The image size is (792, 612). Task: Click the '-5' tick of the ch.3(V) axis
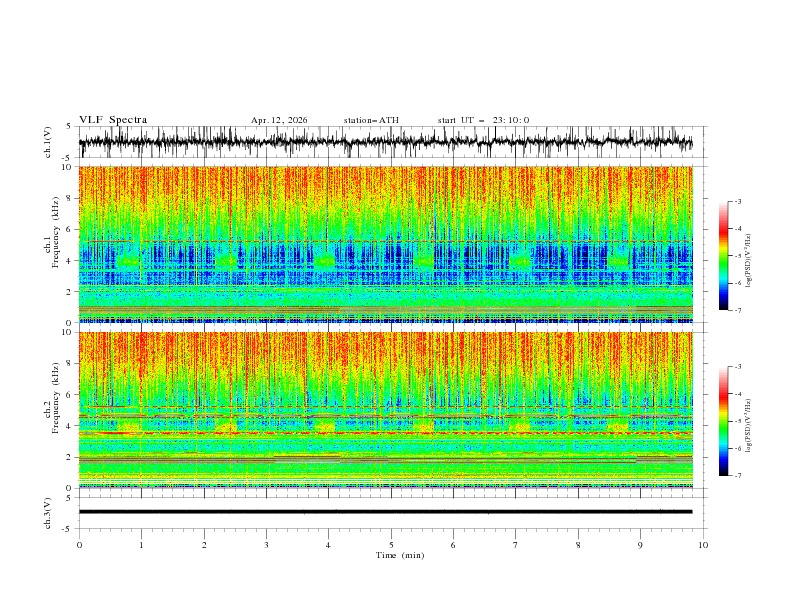[68, 529]
